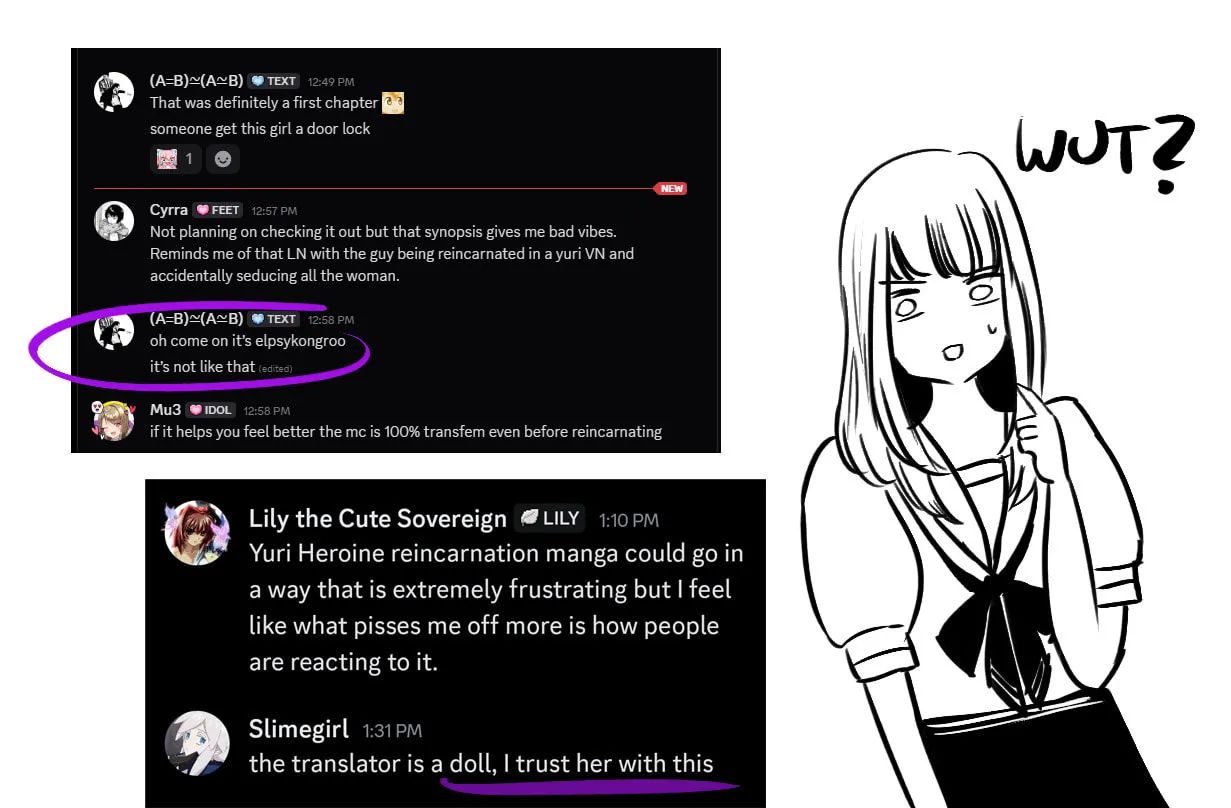Click the add reaction smiley icon
Screen dimensions: 1231x808
[222, 158]
